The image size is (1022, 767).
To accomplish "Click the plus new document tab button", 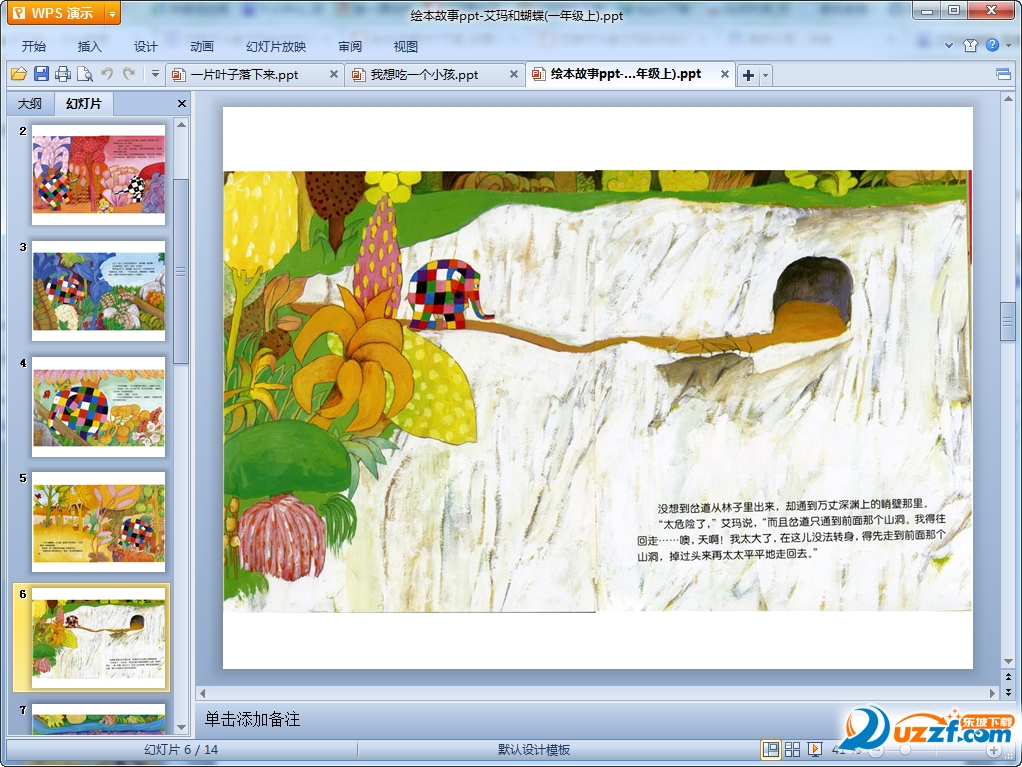I will (748, 75).
